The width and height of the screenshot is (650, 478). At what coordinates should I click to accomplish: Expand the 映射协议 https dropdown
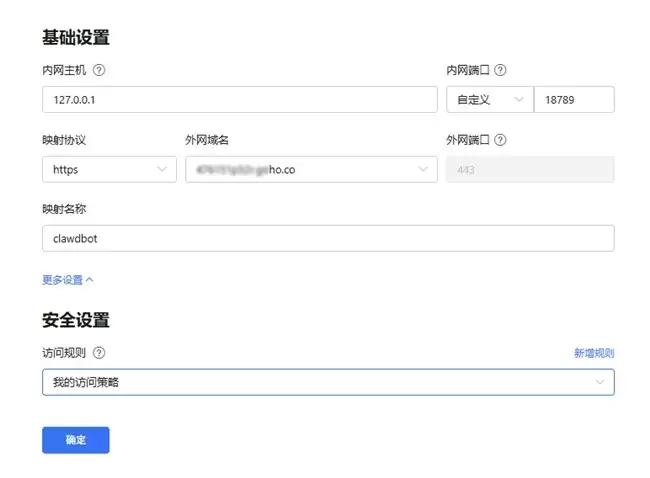coord(109,170)
